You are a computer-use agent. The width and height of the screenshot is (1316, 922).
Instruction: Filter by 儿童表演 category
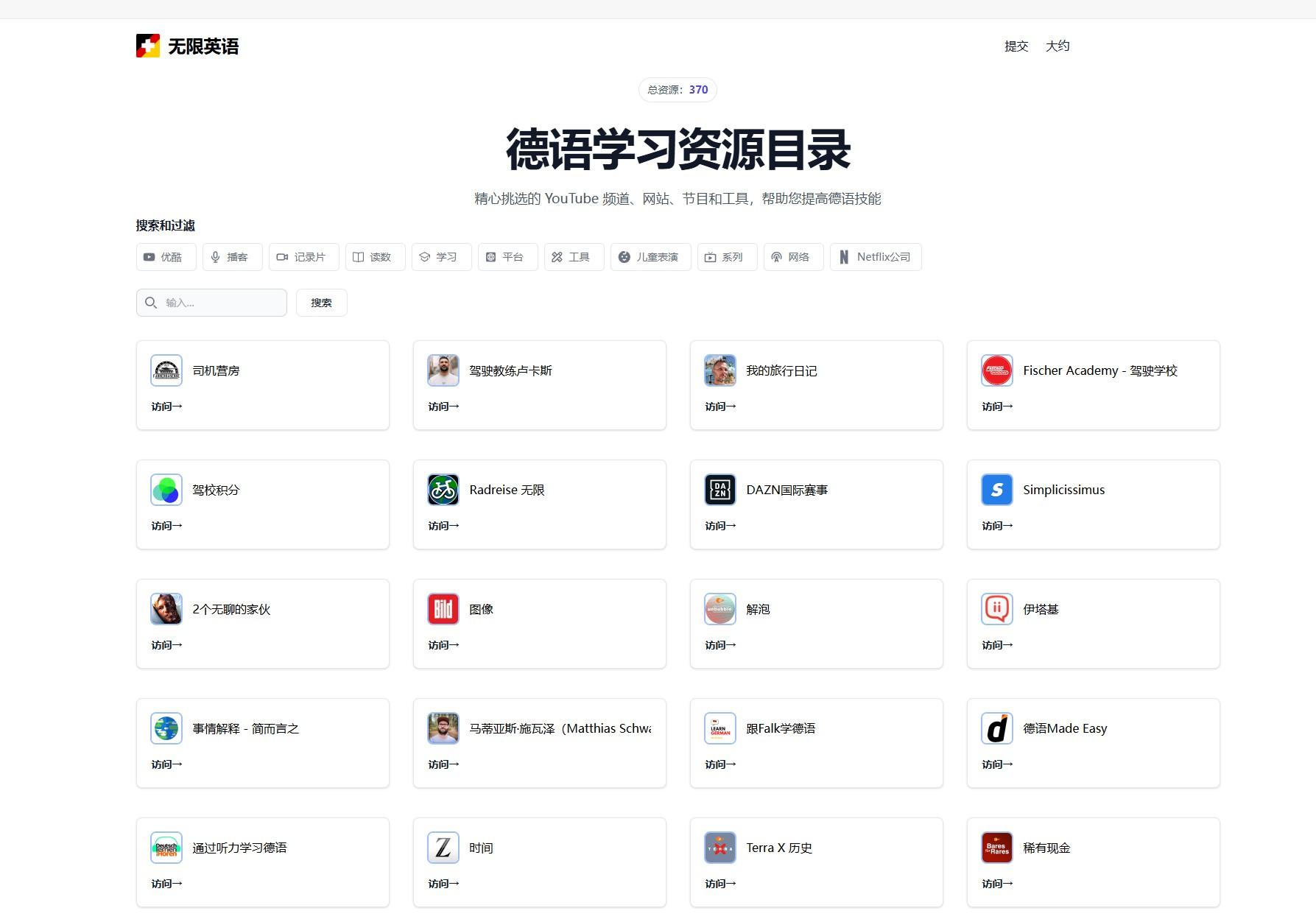coord(650,257)
